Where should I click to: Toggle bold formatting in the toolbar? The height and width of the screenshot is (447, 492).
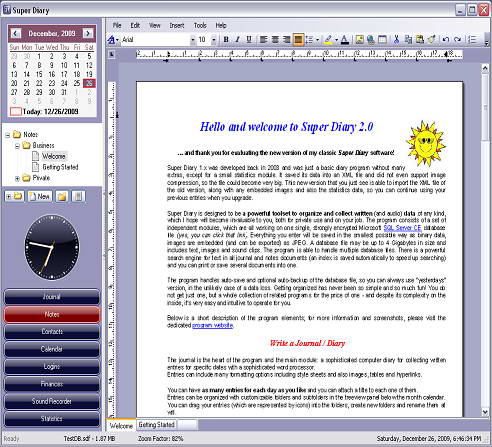[226, 40]
